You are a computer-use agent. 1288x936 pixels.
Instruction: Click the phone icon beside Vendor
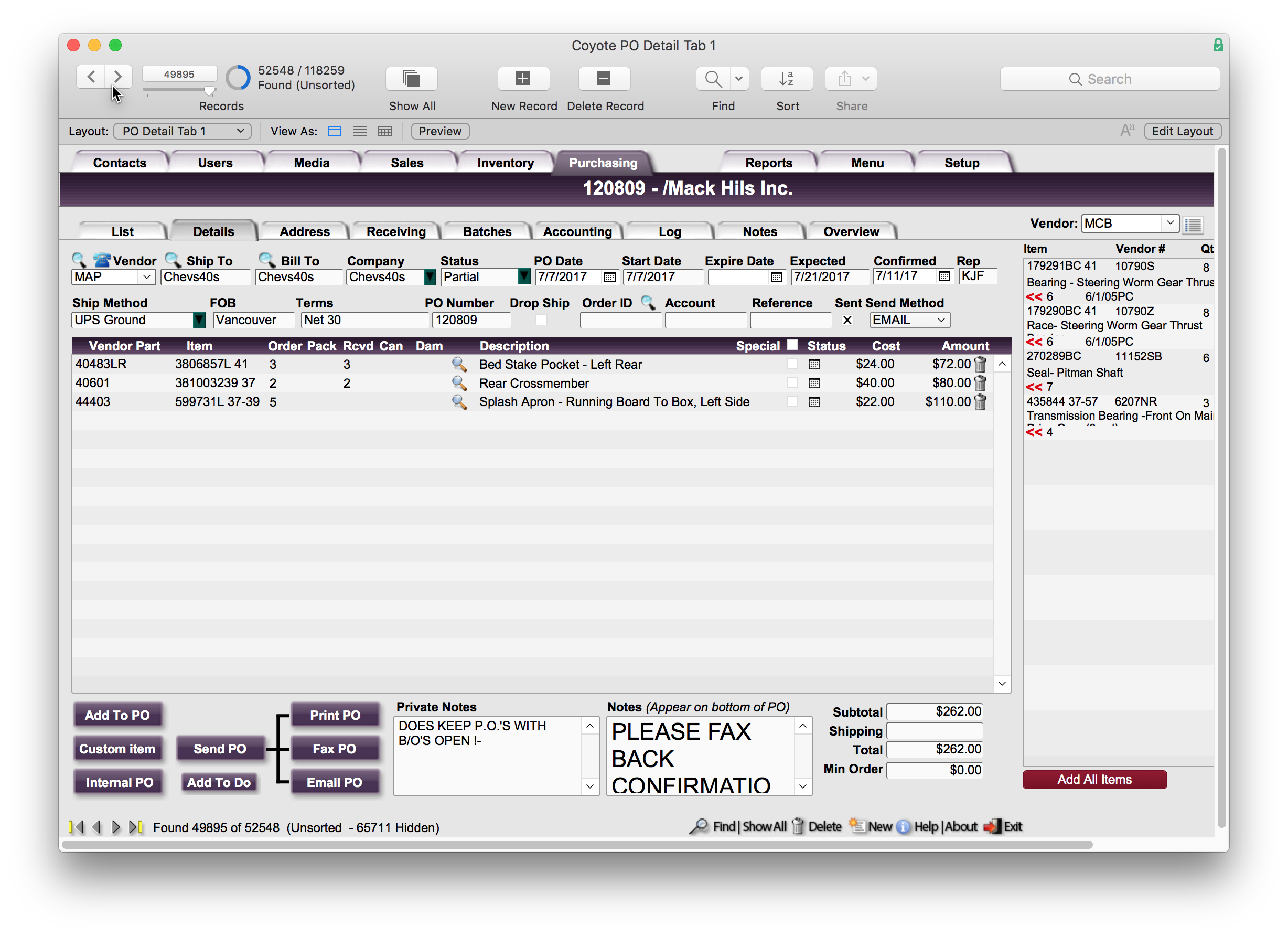tap(102, 260)
